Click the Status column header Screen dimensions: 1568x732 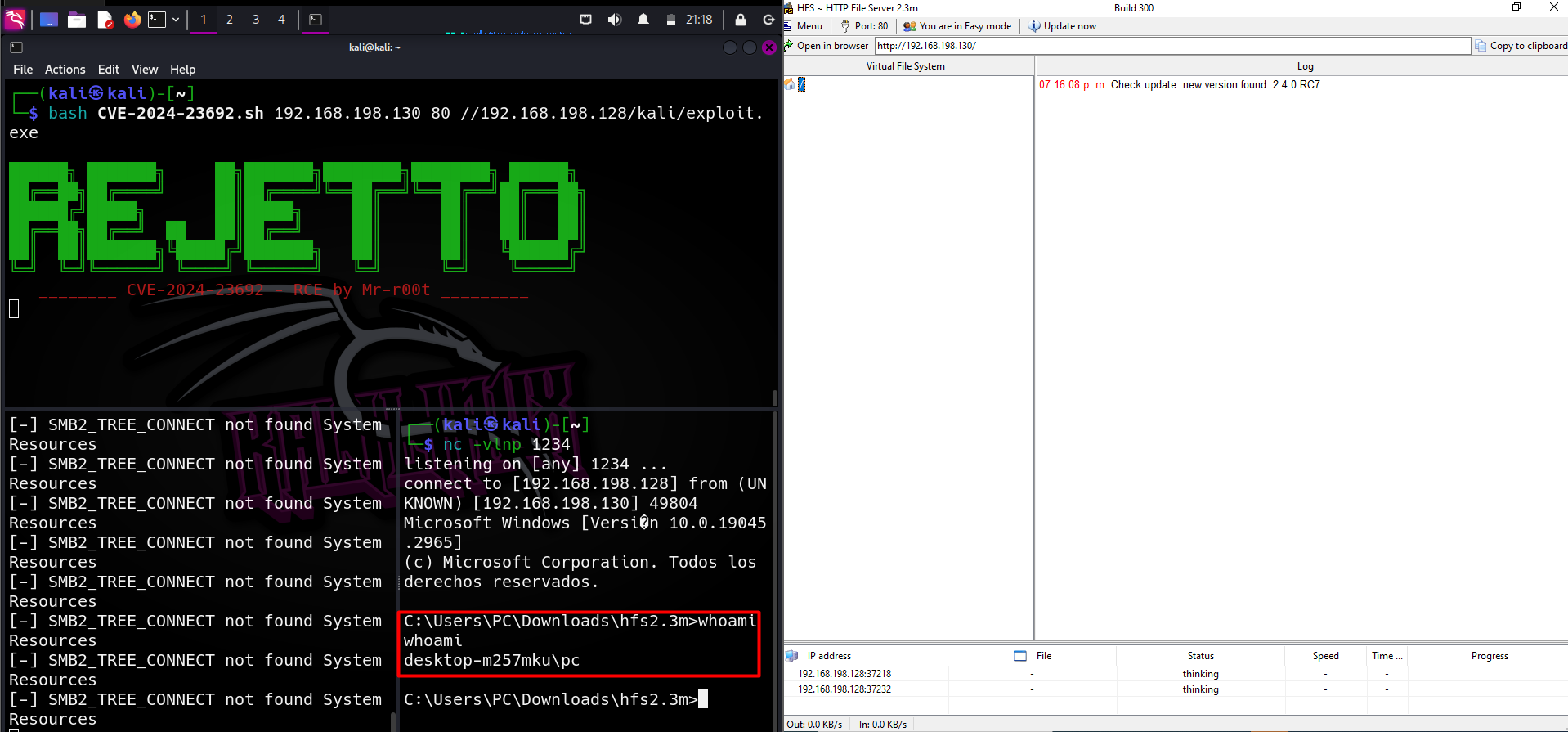point(1200,656)
